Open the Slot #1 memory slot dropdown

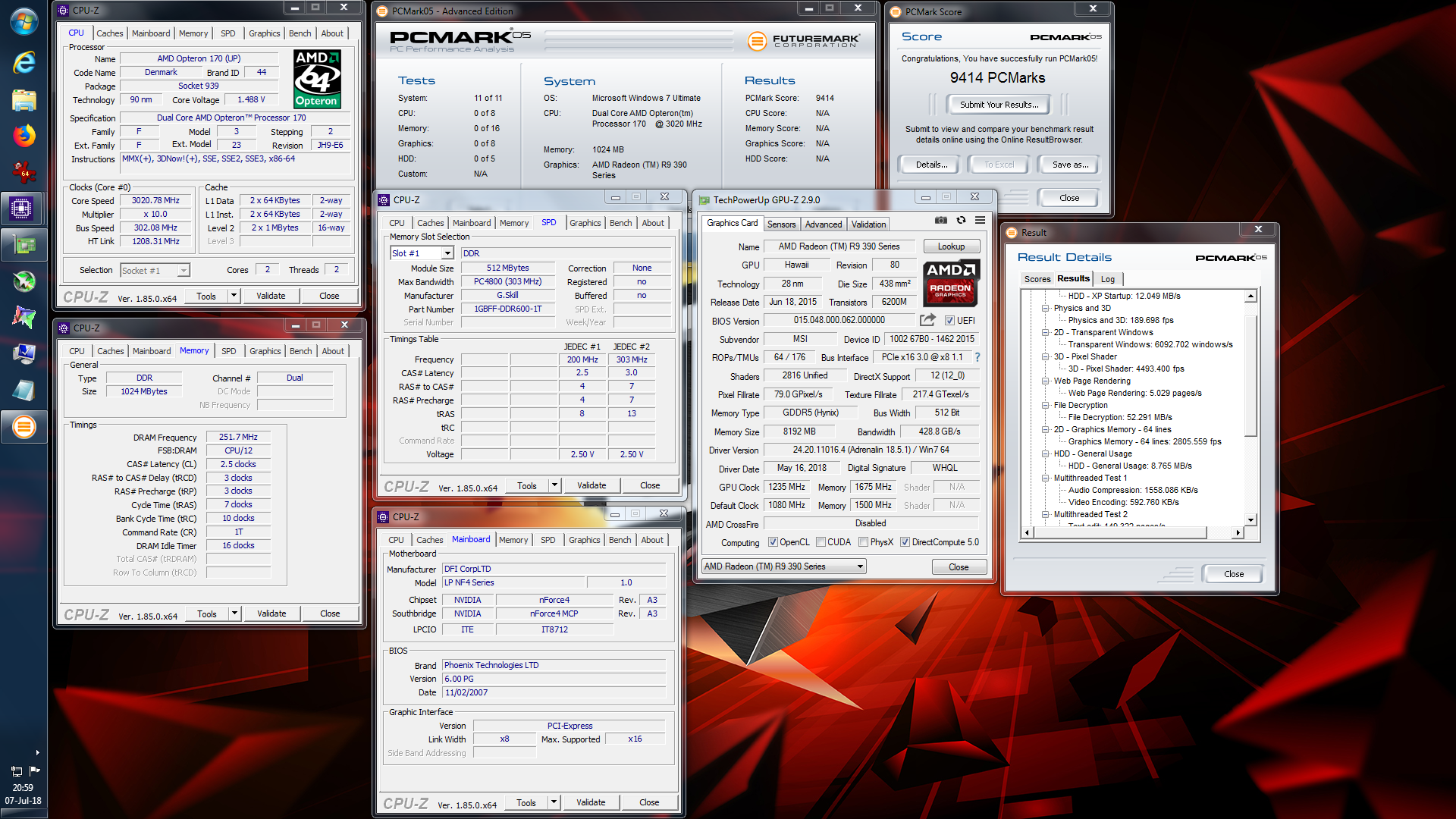[x=447, y=253]
